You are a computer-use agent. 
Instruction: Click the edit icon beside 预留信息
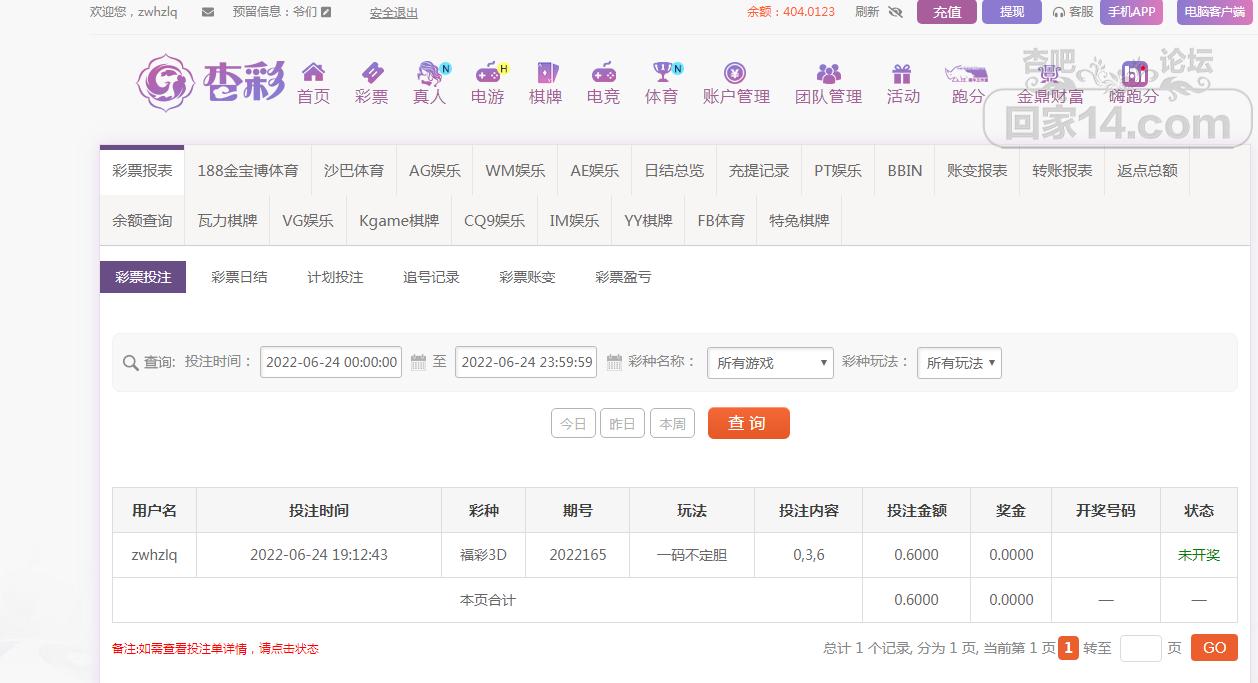click(326, 12)
